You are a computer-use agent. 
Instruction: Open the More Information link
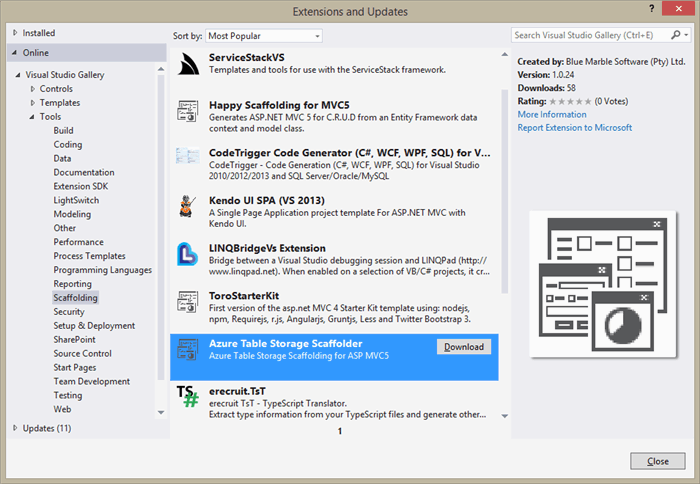coord(552,114)
